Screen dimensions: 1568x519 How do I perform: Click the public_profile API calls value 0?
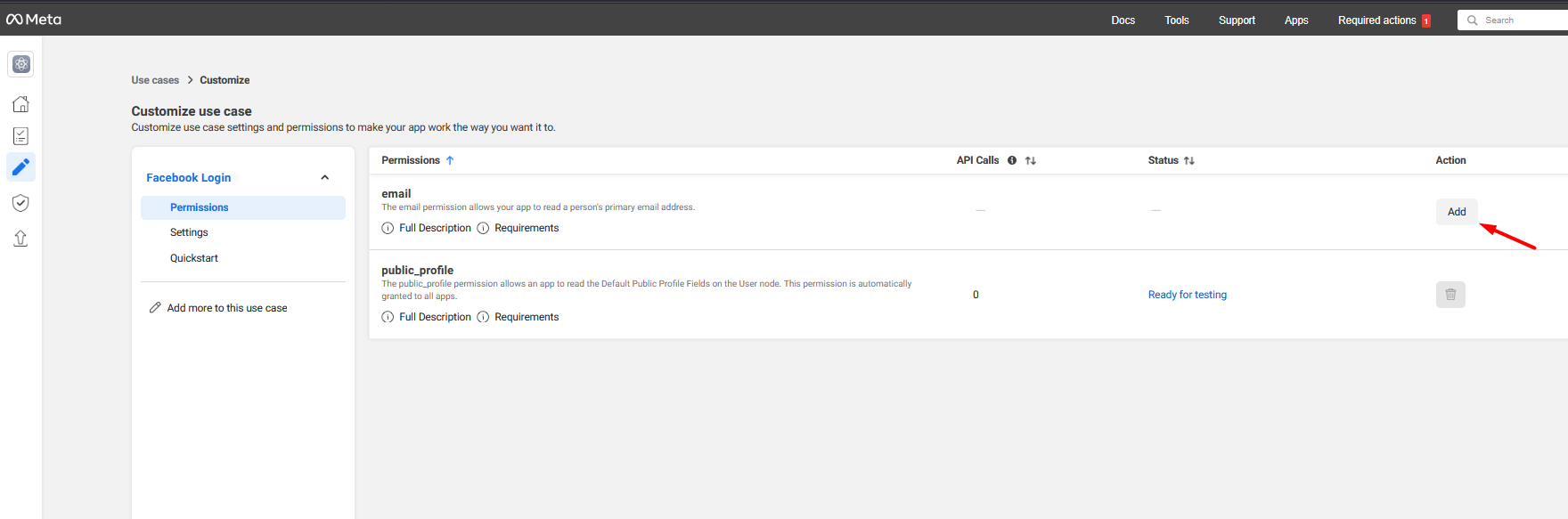pyautogui.click(x=976, y=295)
